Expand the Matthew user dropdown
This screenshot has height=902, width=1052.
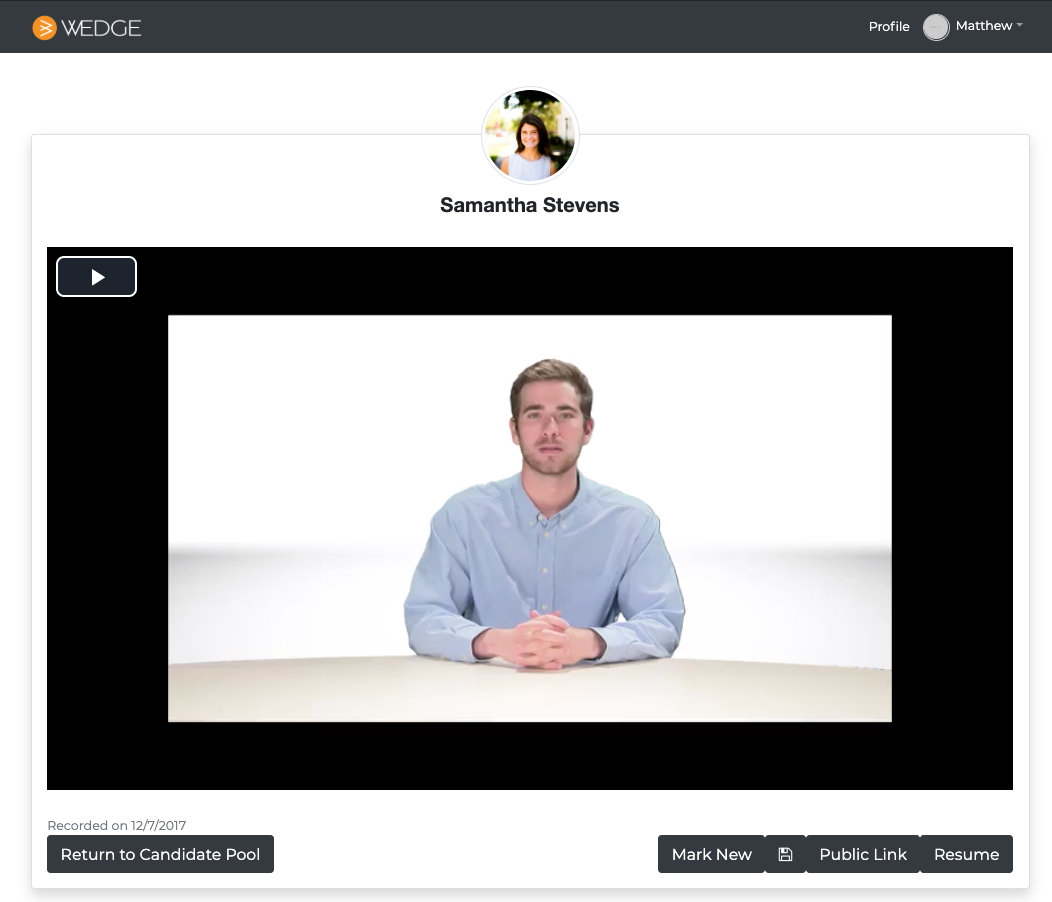click(x=989, y=26)
